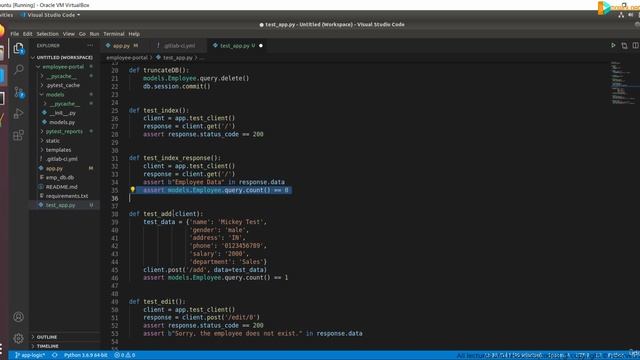This screenshot has height=360, width=640.
Task: Open the File menu
Action: point(15,34)
